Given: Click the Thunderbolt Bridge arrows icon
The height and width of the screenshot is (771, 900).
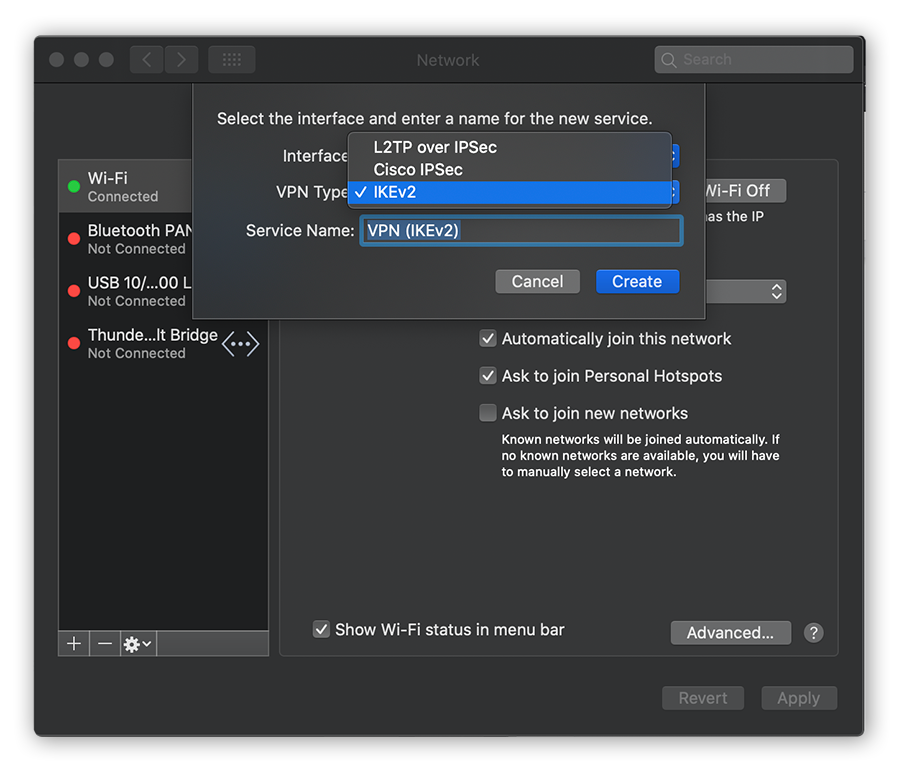Looking at the screenshot, I should (x=240, y=344).
